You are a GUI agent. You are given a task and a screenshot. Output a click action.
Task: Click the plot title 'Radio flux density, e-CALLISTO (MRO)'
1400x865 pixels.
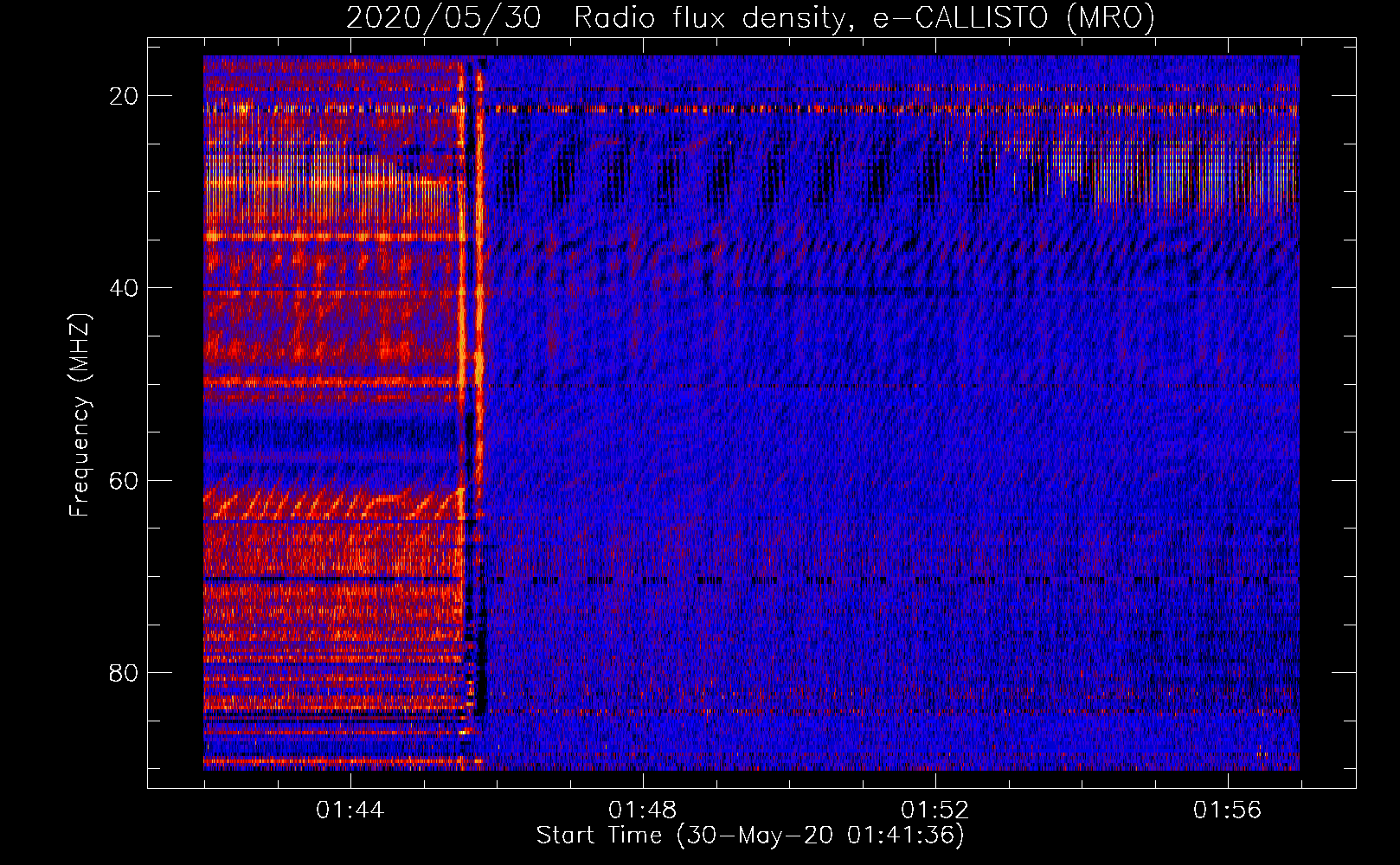point(864,17)
